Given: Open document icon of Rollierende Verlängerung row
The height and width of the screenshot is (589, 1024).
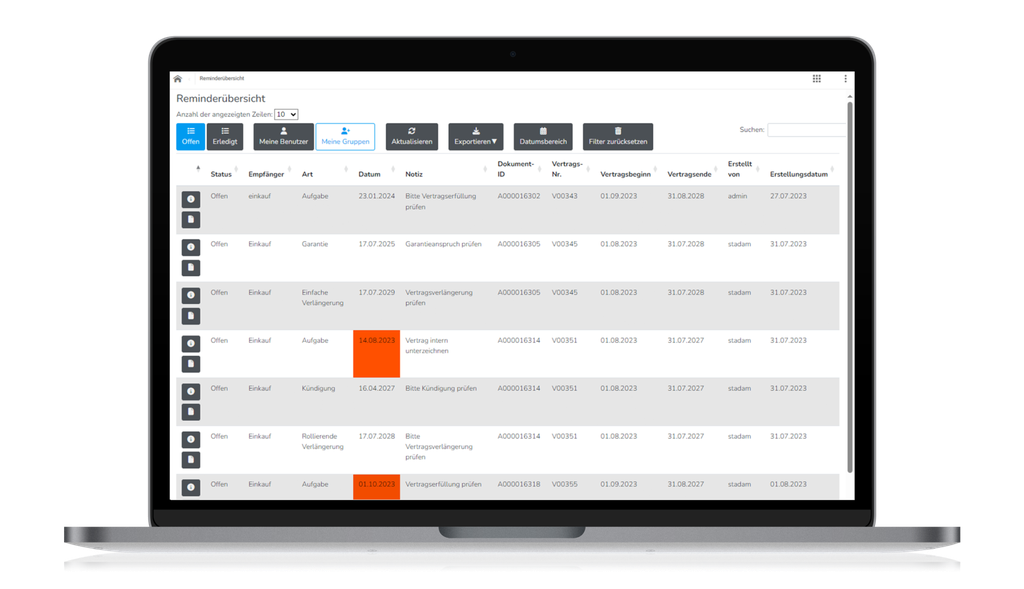Looking at the screenshot, I should click(191, 459).
